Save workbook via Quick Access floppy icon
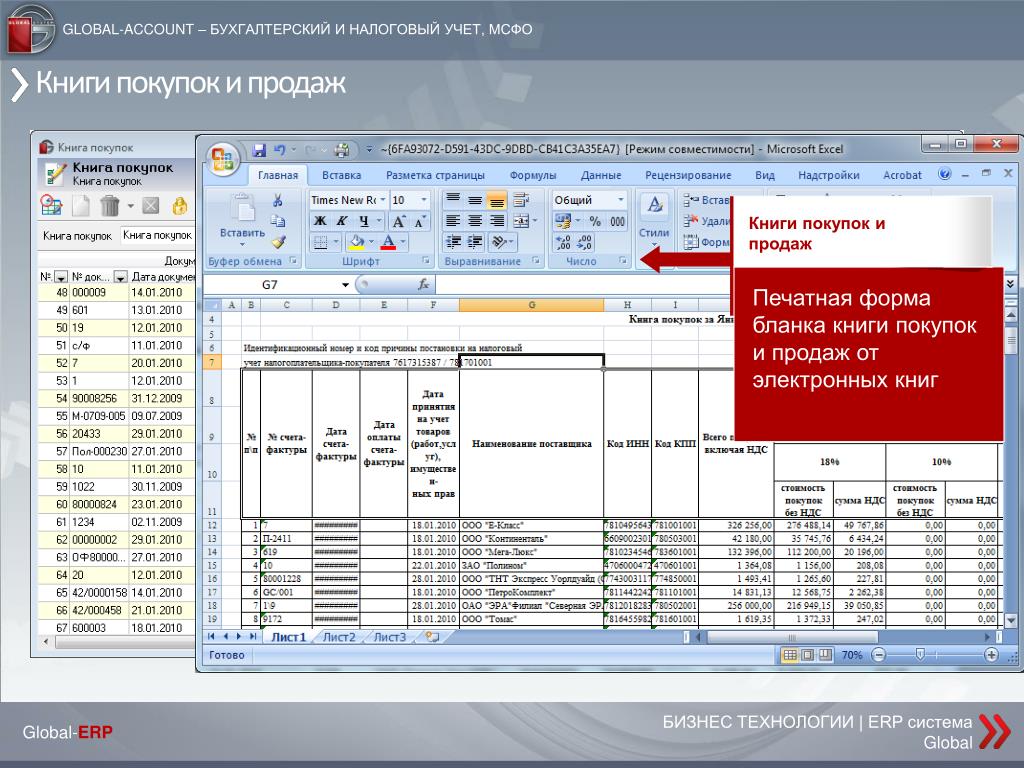 [x=259, y=150]
